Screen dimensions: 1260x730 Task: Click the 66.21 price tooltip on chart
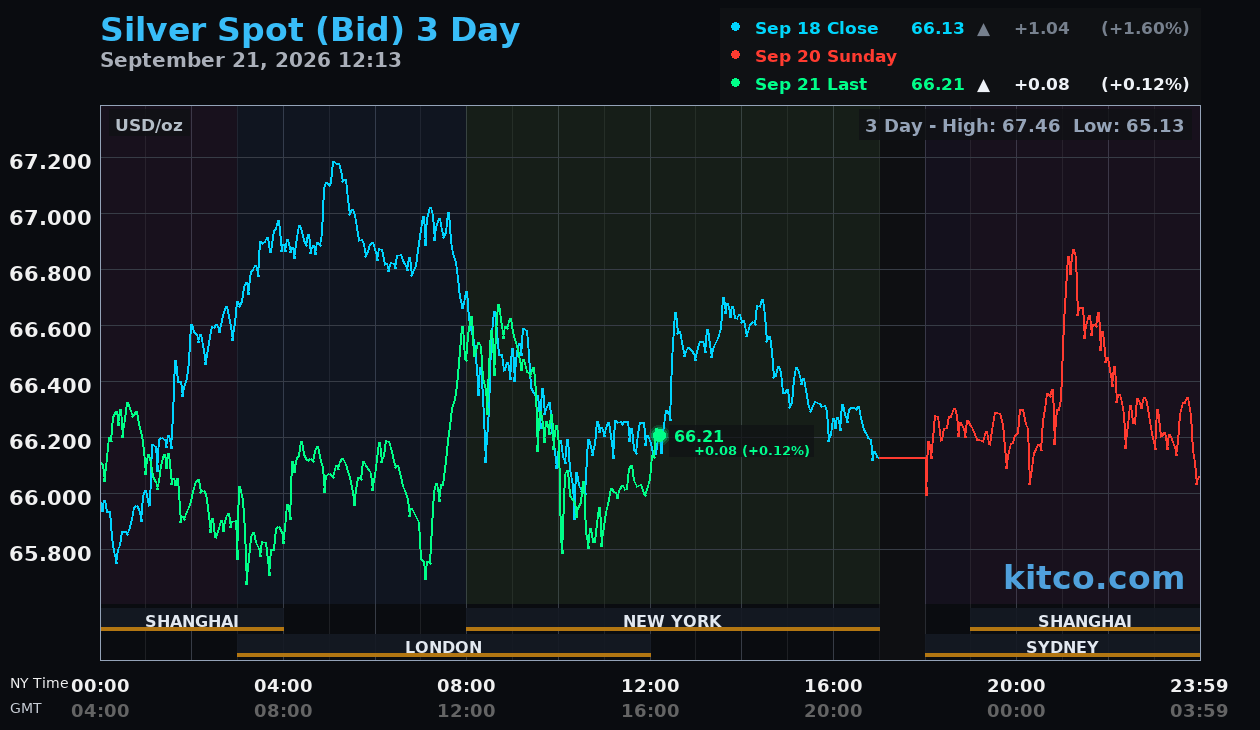[x=699, y=436]
